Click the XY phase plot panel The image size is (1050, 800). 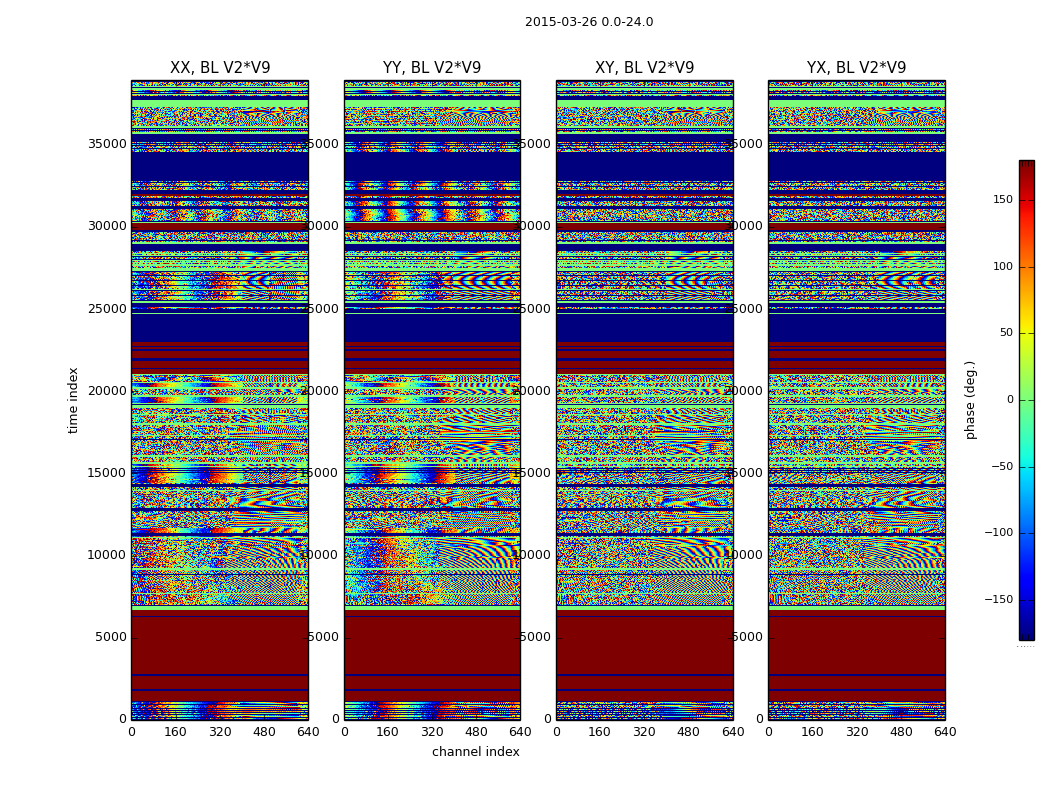point(644,400)
